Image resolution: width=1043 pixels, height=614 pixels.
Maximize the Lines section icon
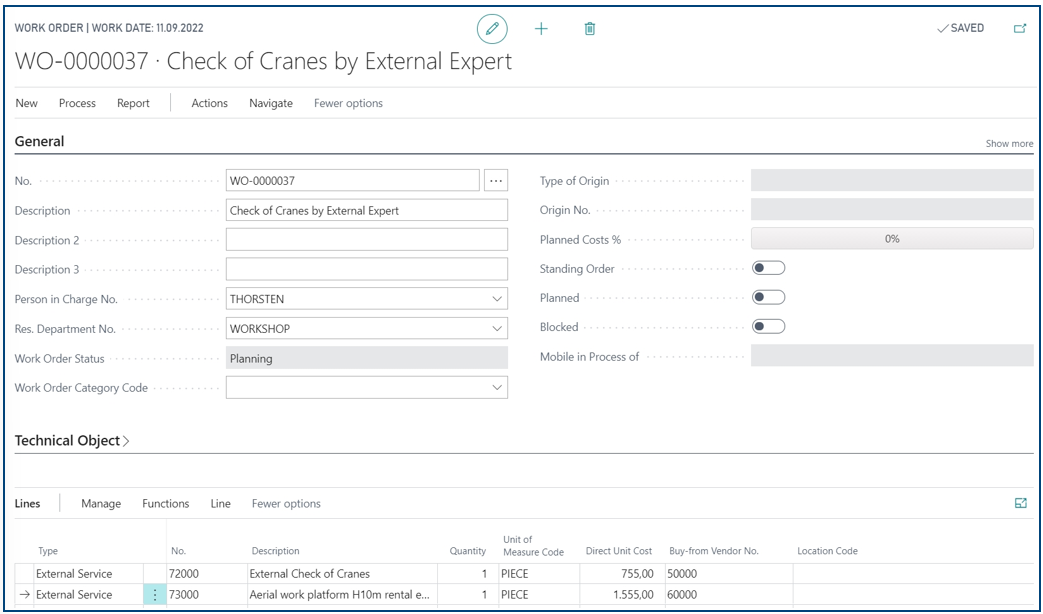point(1021,504)
